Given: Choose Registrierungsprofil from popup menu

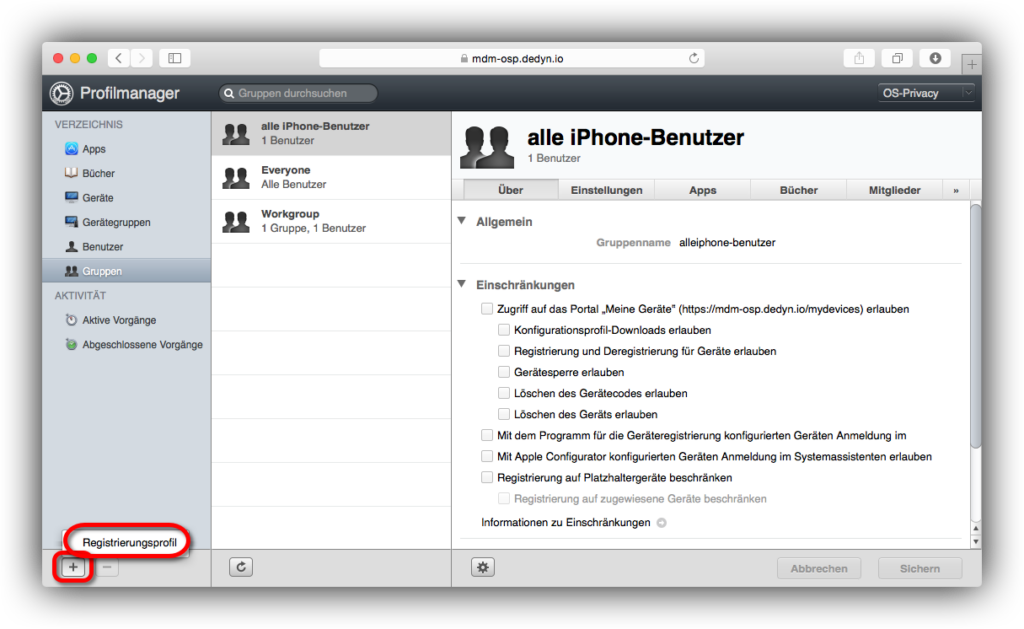Looking at the screenshot, I should click(x=129, y=542).
